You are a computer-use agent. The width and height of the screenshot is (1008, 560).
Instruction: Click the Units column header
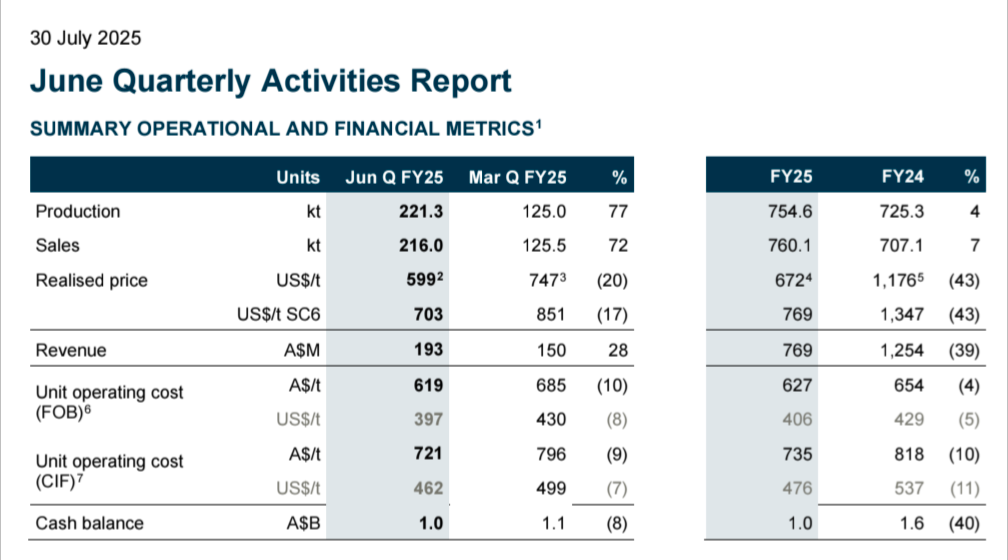298,178
